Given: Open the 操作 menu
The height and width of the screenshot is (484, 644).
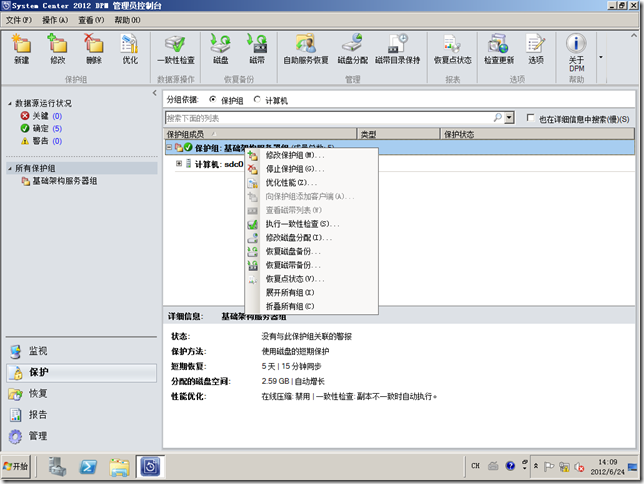Looking at the screenshot, I should (x=55, y=20).
